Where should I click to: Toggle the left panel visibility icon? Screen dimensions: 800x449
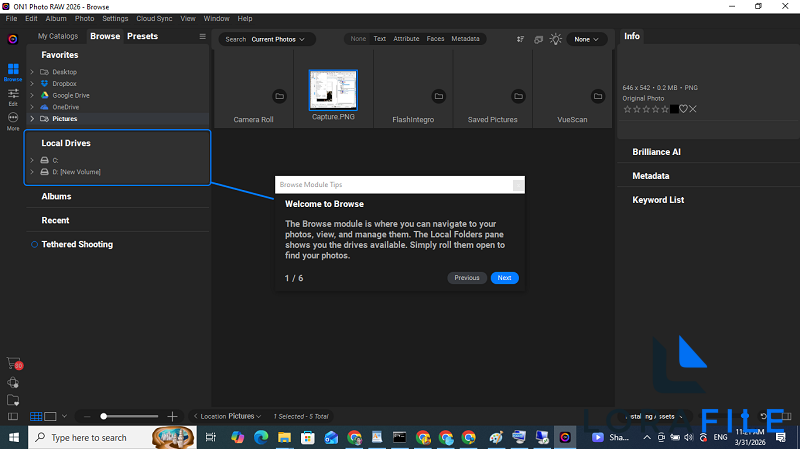(x=13, y=416)
